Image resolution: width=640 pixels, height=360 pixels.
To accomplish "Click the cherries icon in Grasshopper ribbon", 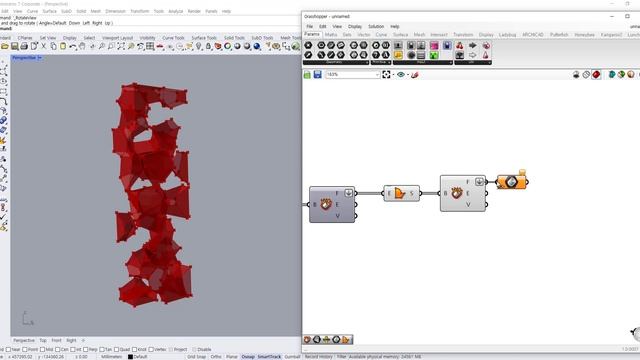I will pos(460,45).
